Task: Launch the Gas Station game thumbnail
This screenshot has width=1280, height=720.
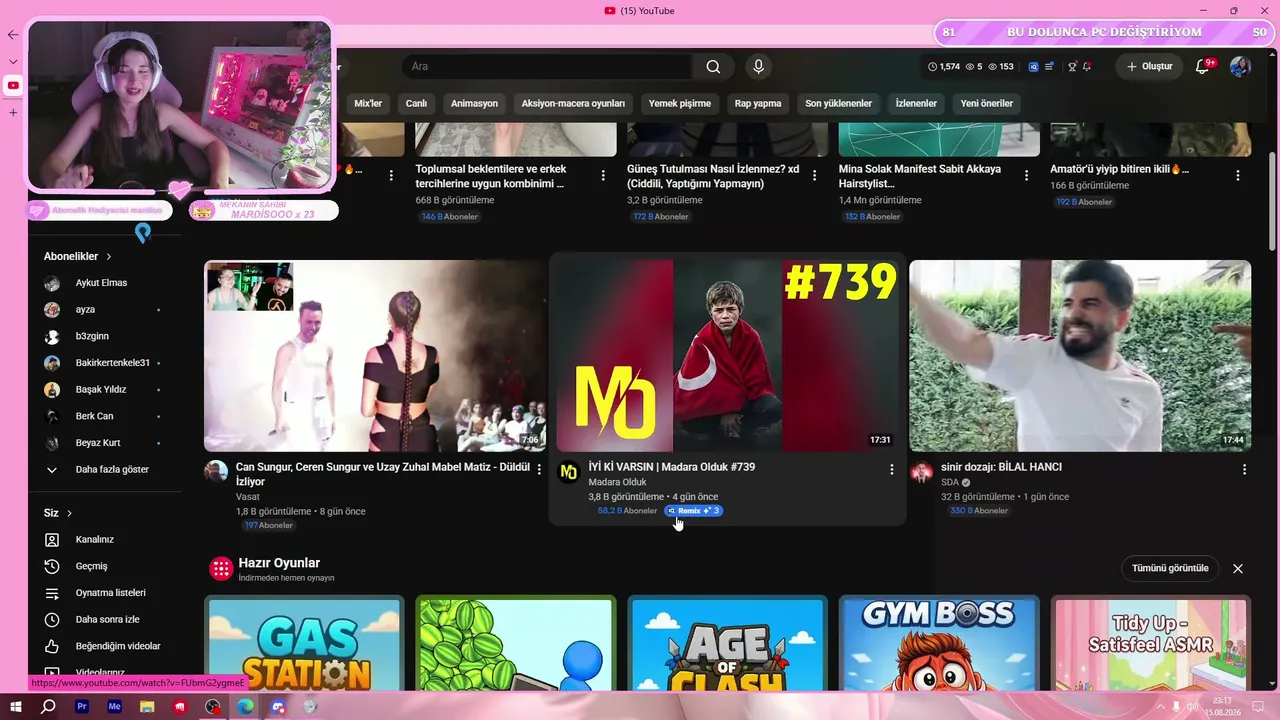Action: [304, 643]
